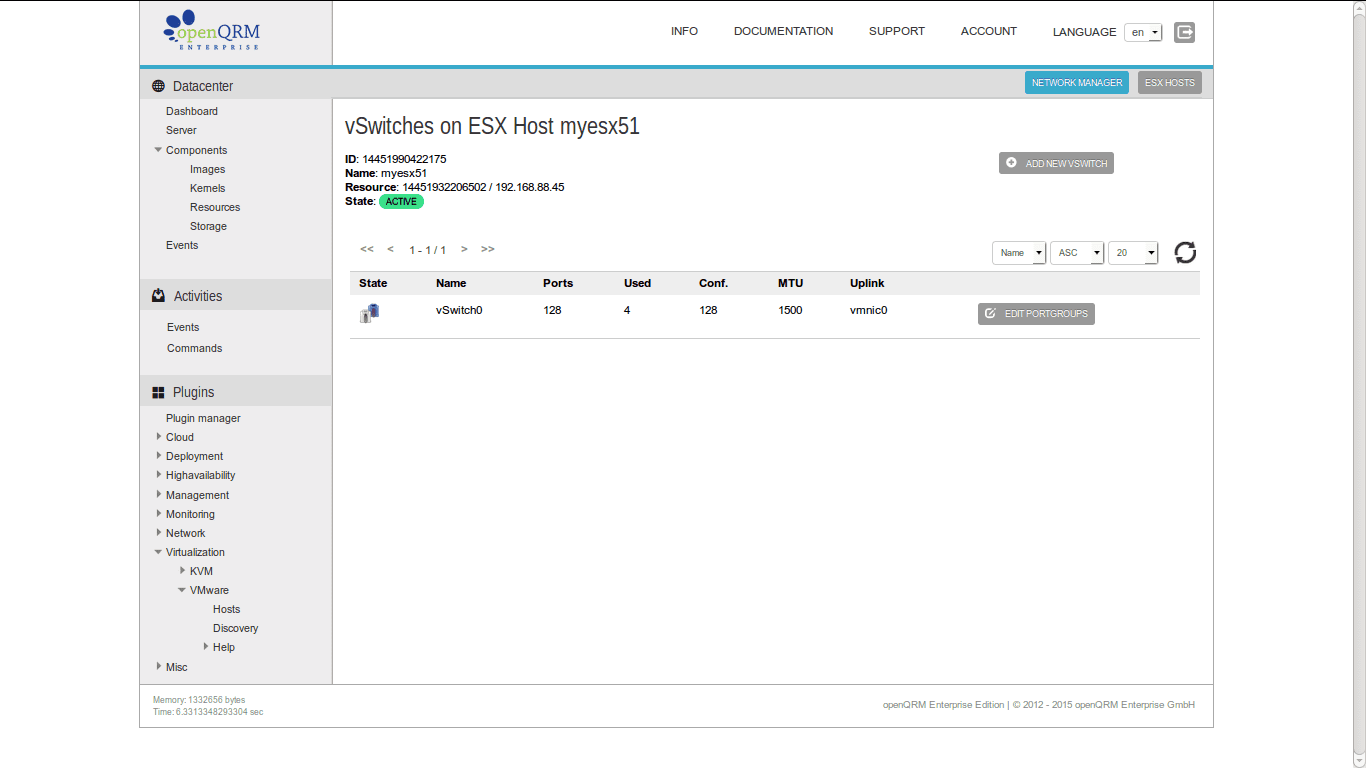Click the MTU value 1500
The width and height of the screenshot is (1366, 768).
click(790, 310)
